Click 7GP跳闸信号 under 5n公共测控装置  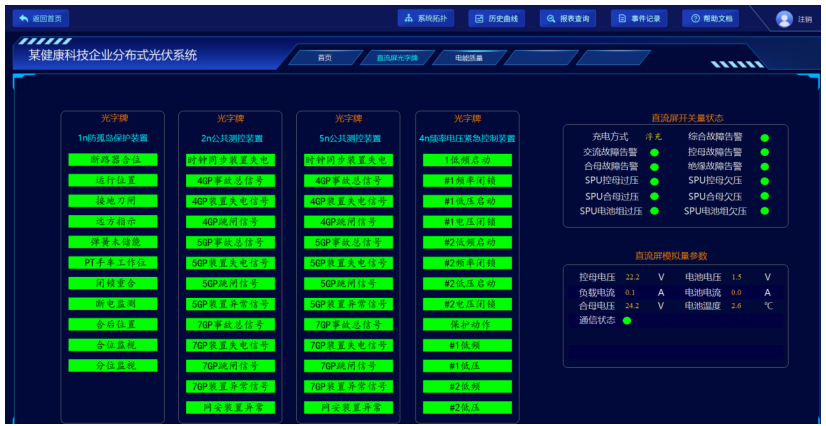tap(348, 365)
